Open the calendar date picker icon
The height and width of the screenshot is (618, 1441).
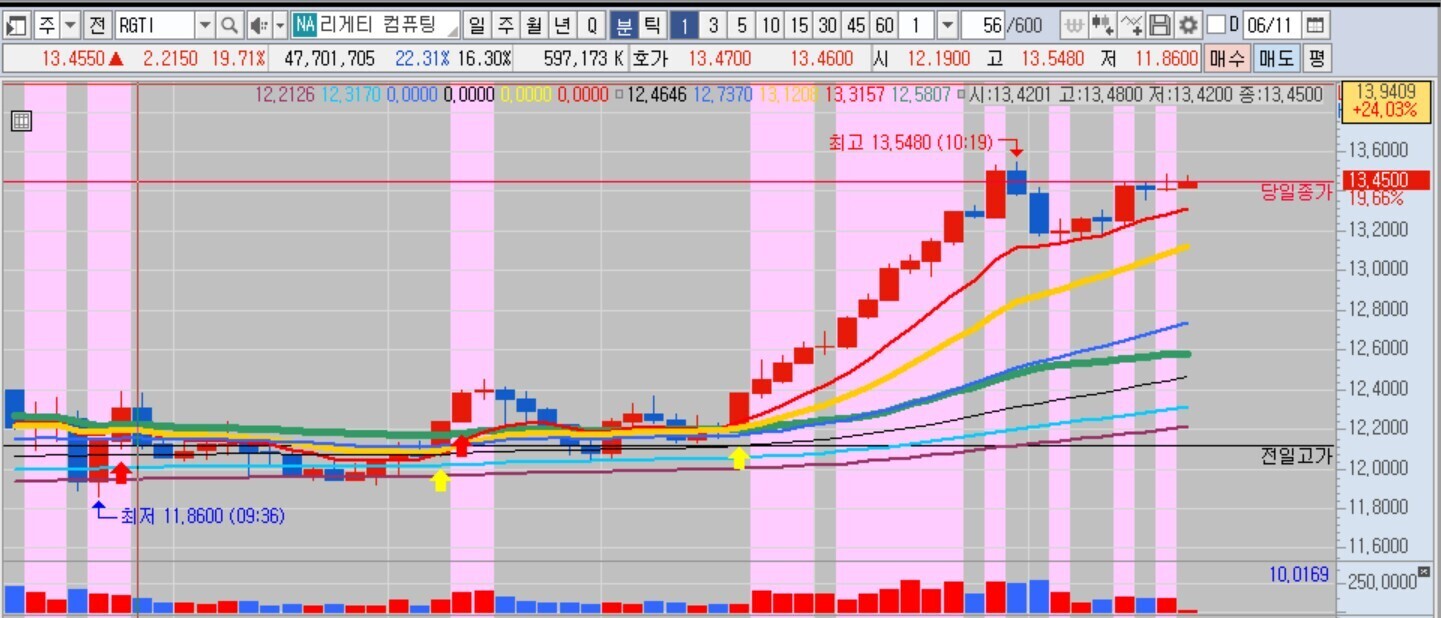tap(1316, 24)
